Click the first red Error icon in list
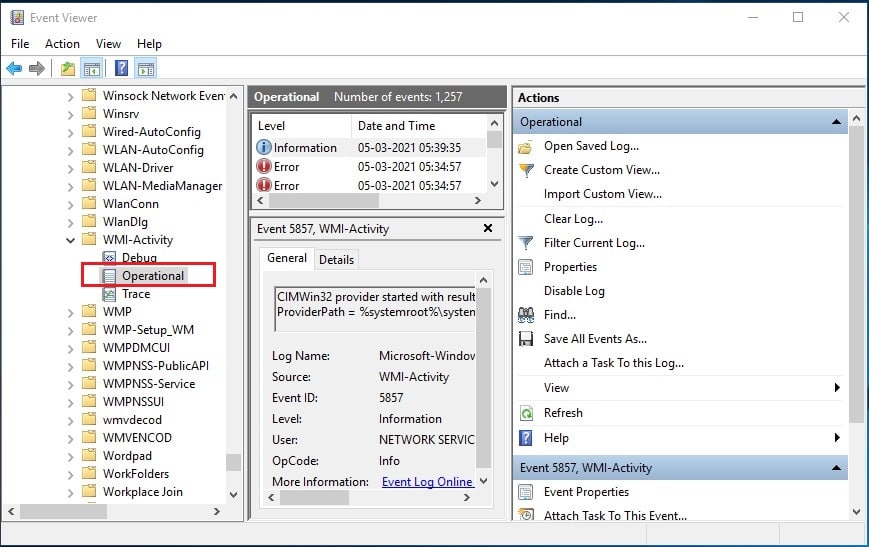Image resolution: width=869 pixels, height=547 pixels. (x=264, y=166)
